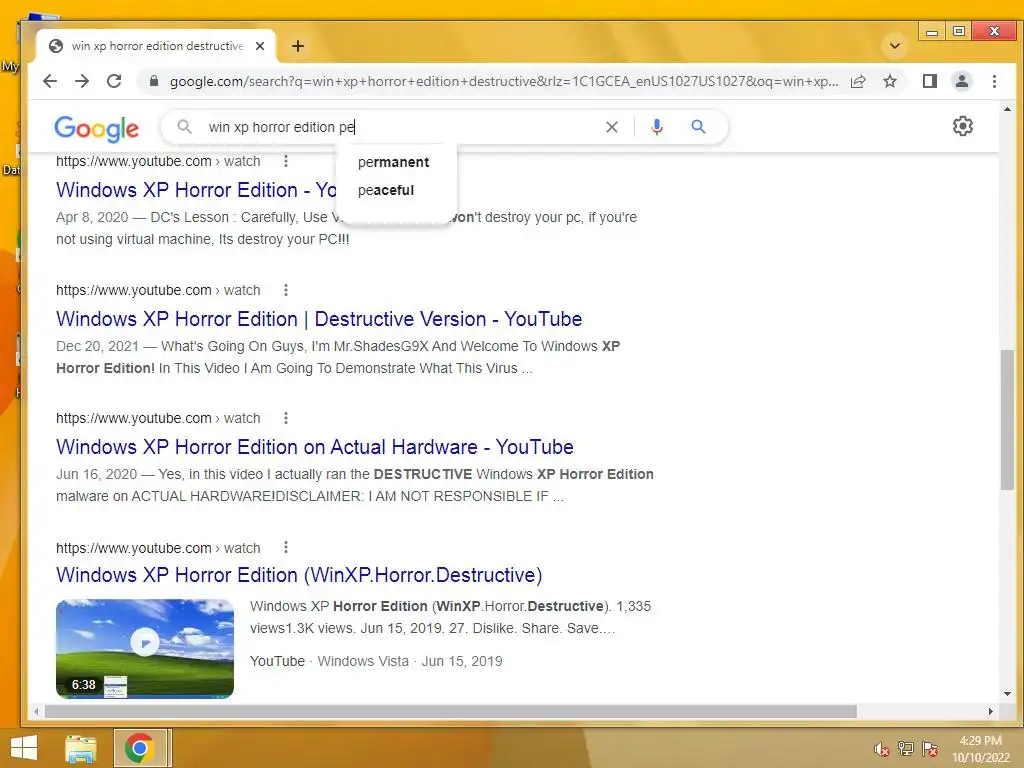
Task: Clear the Google search box text
Action: tap(611, 127)
